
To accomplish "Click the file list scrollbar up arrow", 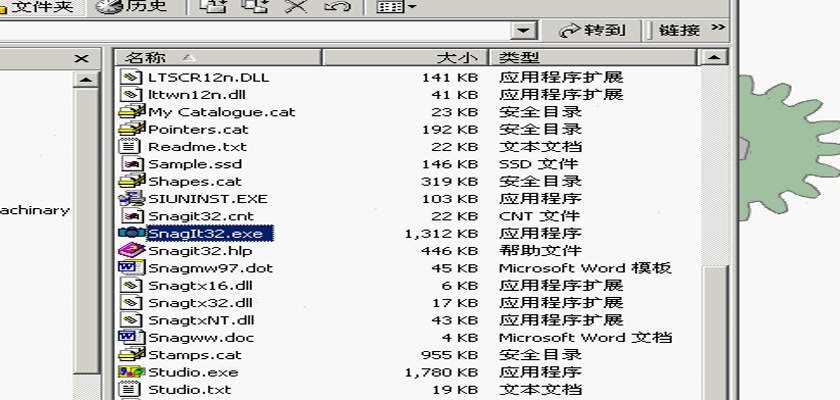I will tap(714, 57).
